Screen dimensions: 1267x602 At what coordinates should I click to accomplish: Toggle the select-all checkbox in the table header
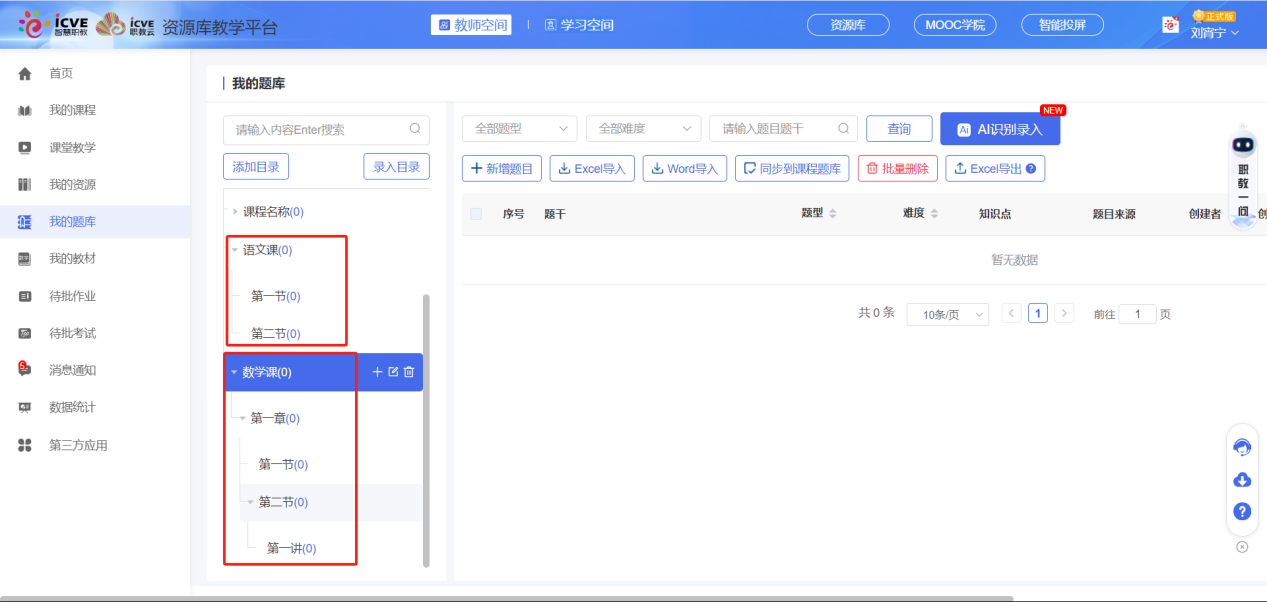[474, 213]
